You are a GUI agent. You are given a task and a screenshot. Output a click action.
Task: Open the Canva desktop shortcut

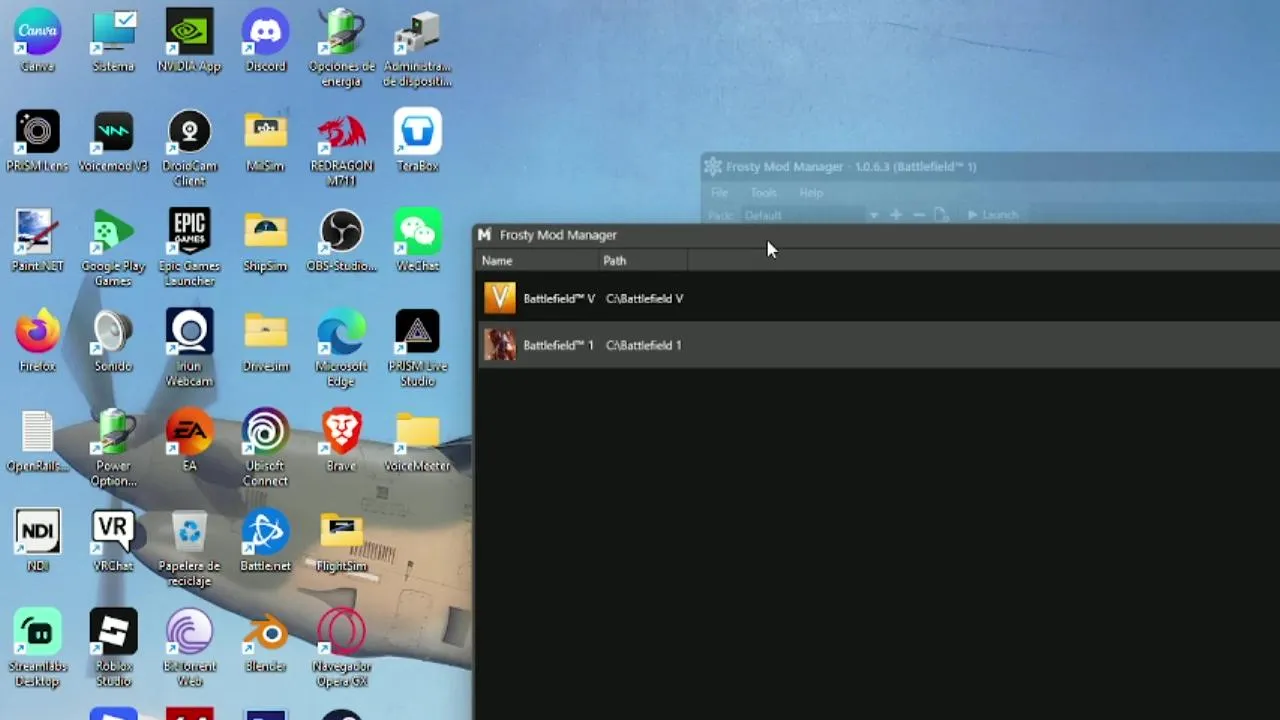[x=37, y=40]
